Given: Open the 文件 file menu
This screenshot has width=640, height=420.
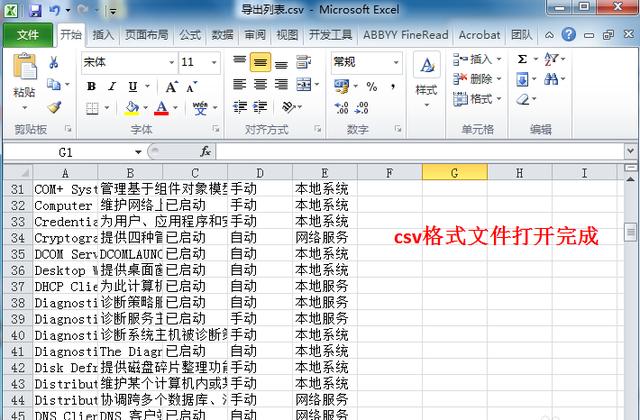Looking at the screenshot, I should click(x=27, y=35).
